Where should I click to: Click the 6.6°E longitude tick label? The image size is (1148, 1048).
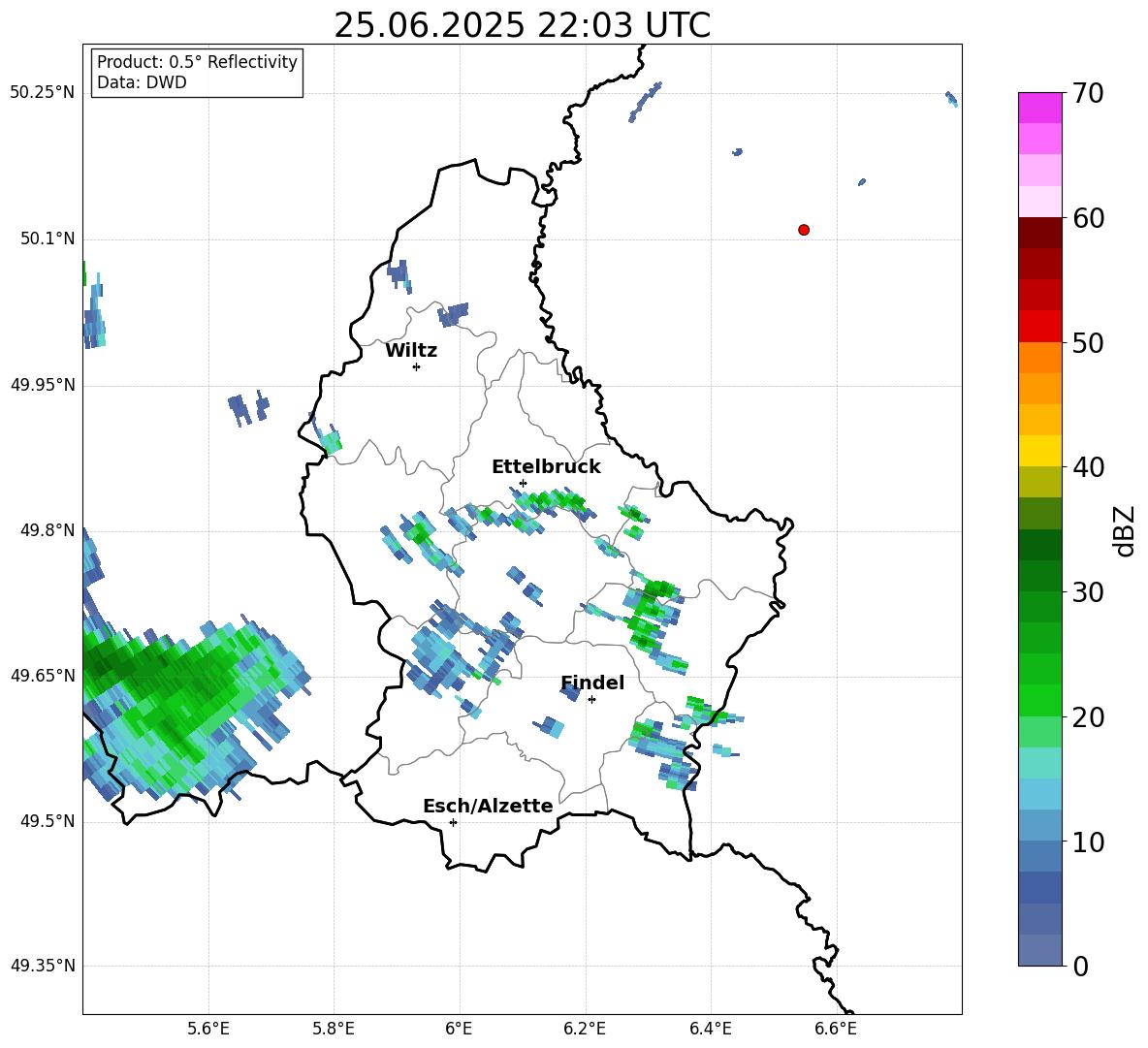836,1029
